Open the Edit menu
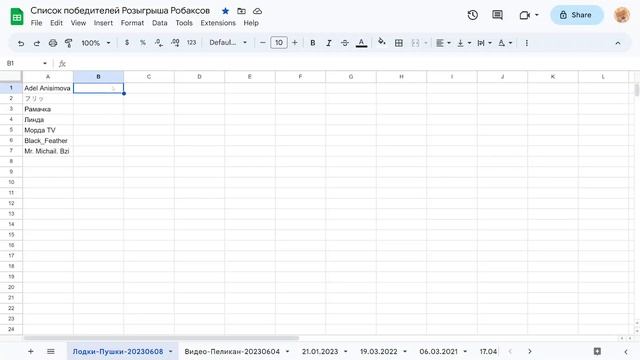The image size is (640, 360). [x=56, y=23]
